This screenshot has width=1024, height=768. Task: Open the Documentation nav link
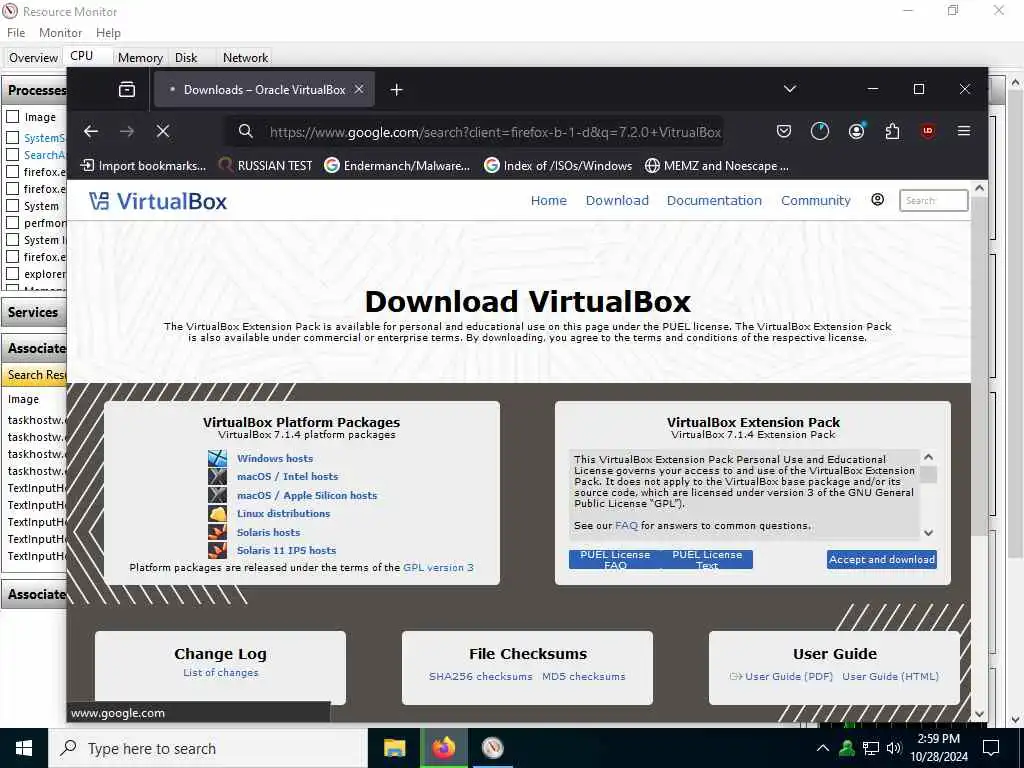tap(714, 200)
